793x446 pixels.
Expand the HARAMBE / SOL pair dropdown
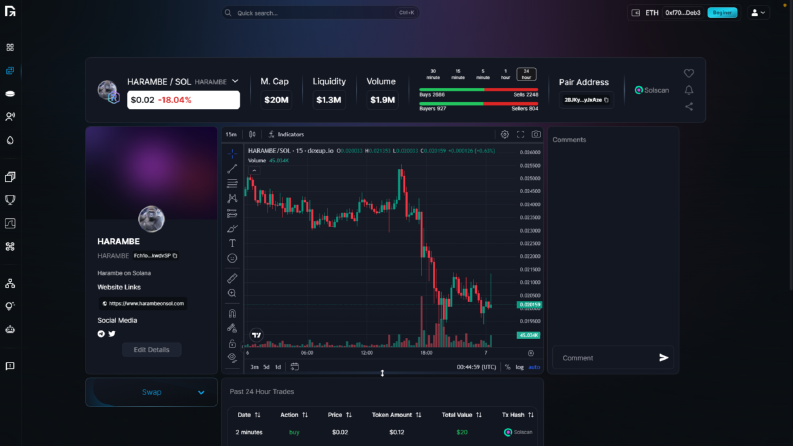(235, 81)
